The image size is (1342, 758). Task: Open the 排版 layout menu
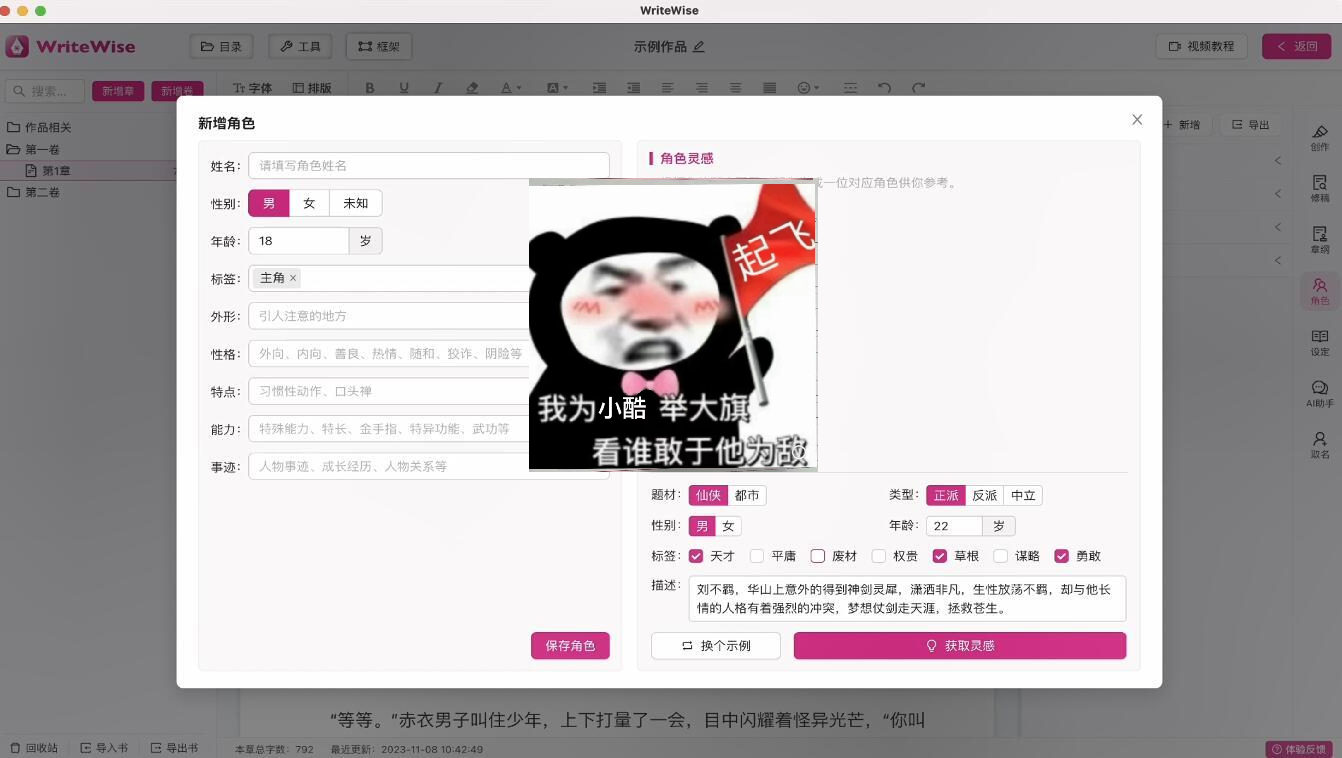coord(312,88)
